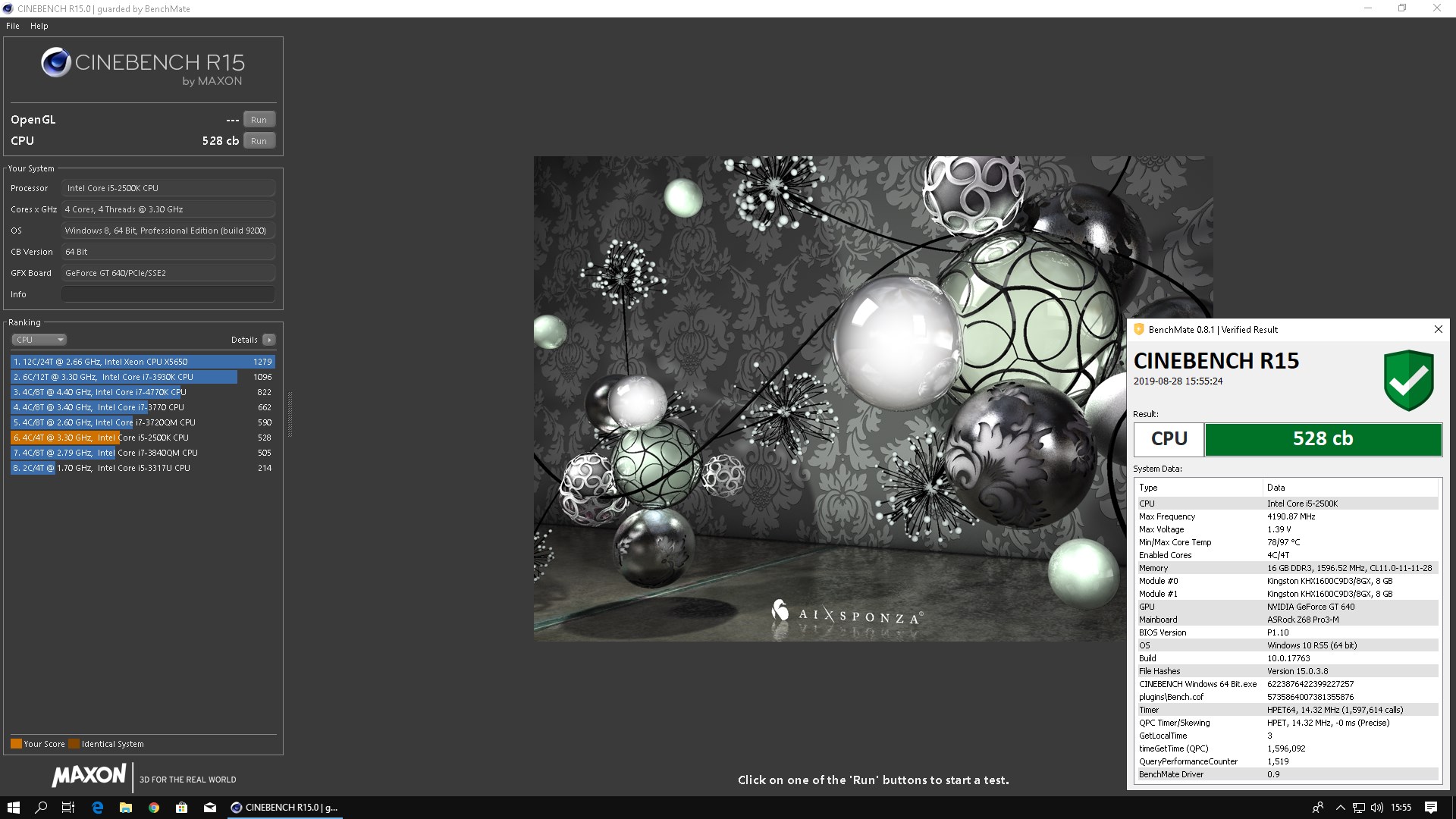Screen dimensions: 1456x819
Task: Open the 15:55 clock in taskbar
Action: [1401, 808]
